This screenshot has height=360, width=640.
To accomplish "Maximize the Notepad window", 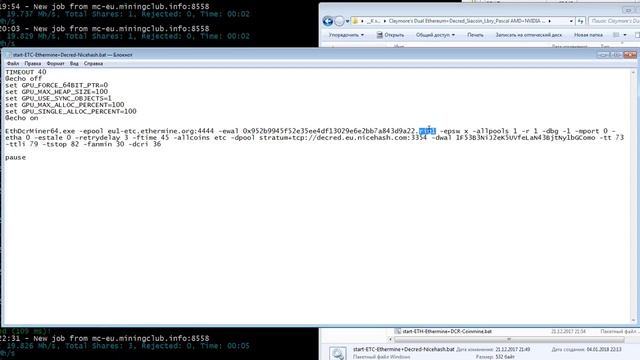I will (617, 55).
